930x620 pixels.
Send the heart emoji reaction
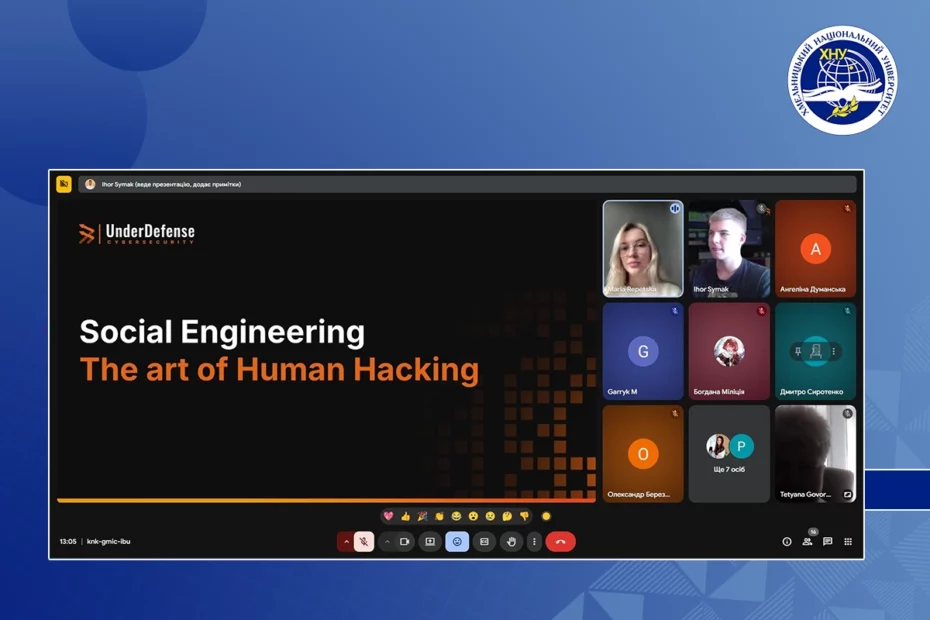[x=389, y=517]
